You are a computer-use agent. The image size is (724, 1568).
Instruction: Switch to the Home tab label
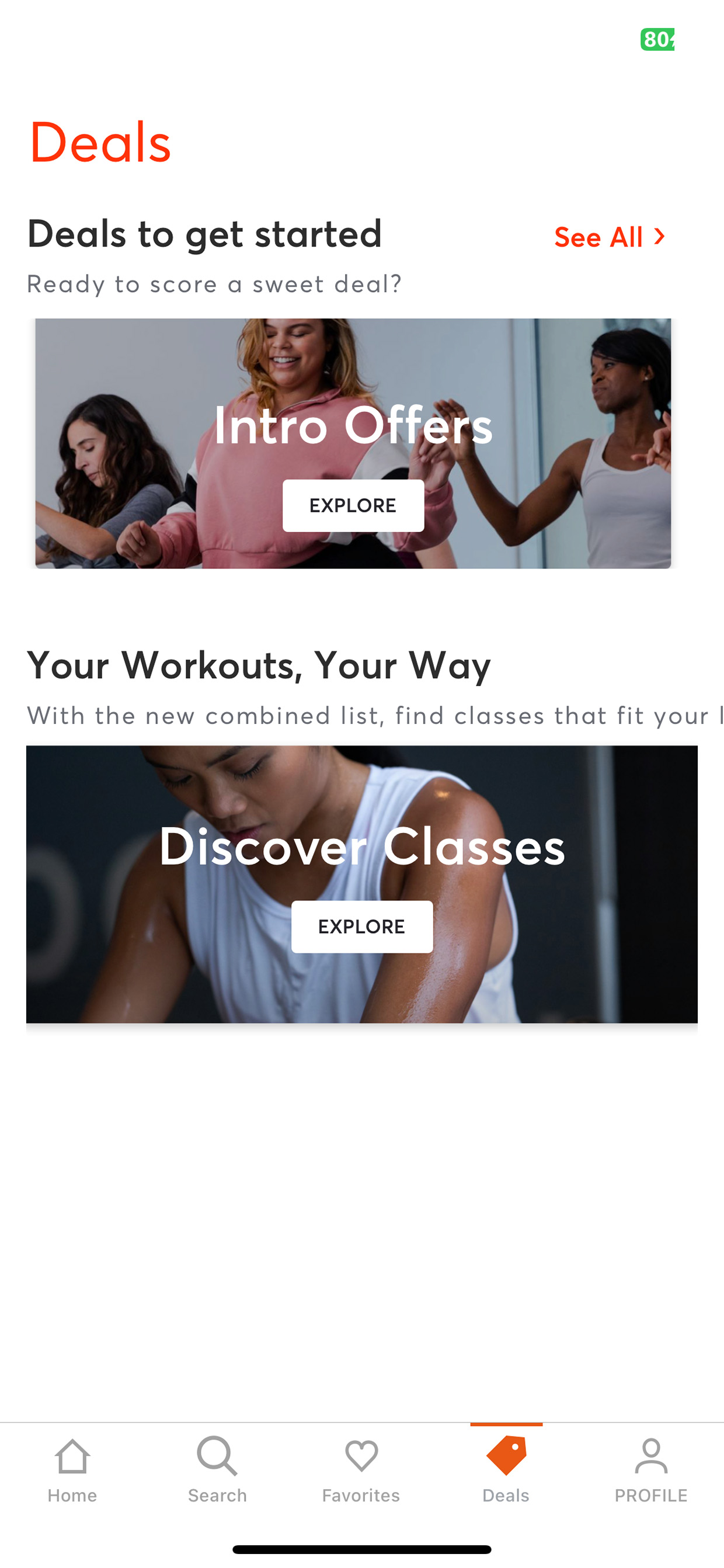72,1496
